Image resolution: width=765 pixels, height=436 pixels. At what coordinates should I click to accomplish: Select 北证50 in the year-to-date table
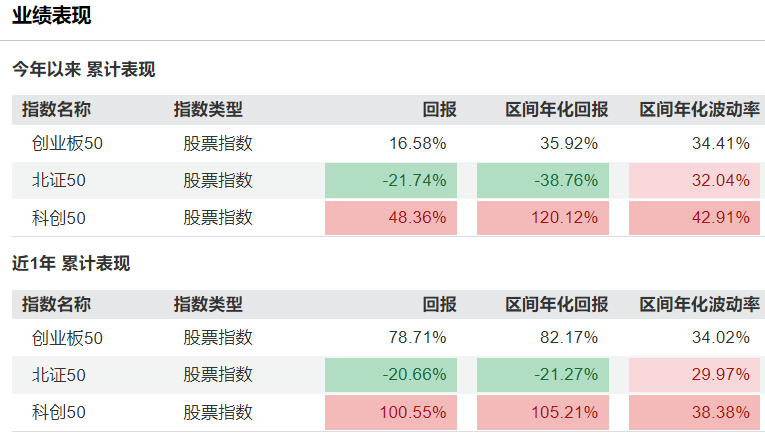[59, 180]
